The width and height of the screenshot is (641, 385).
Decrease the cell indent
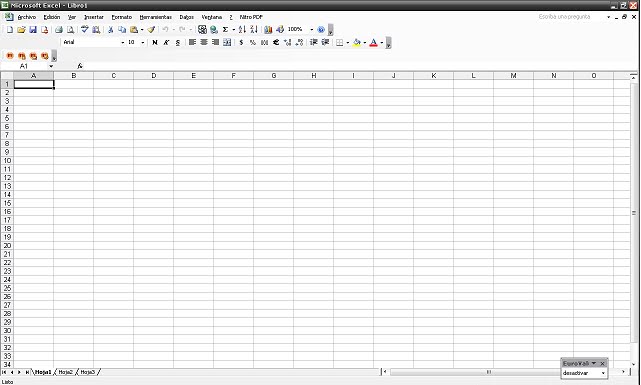pos(314,43)
